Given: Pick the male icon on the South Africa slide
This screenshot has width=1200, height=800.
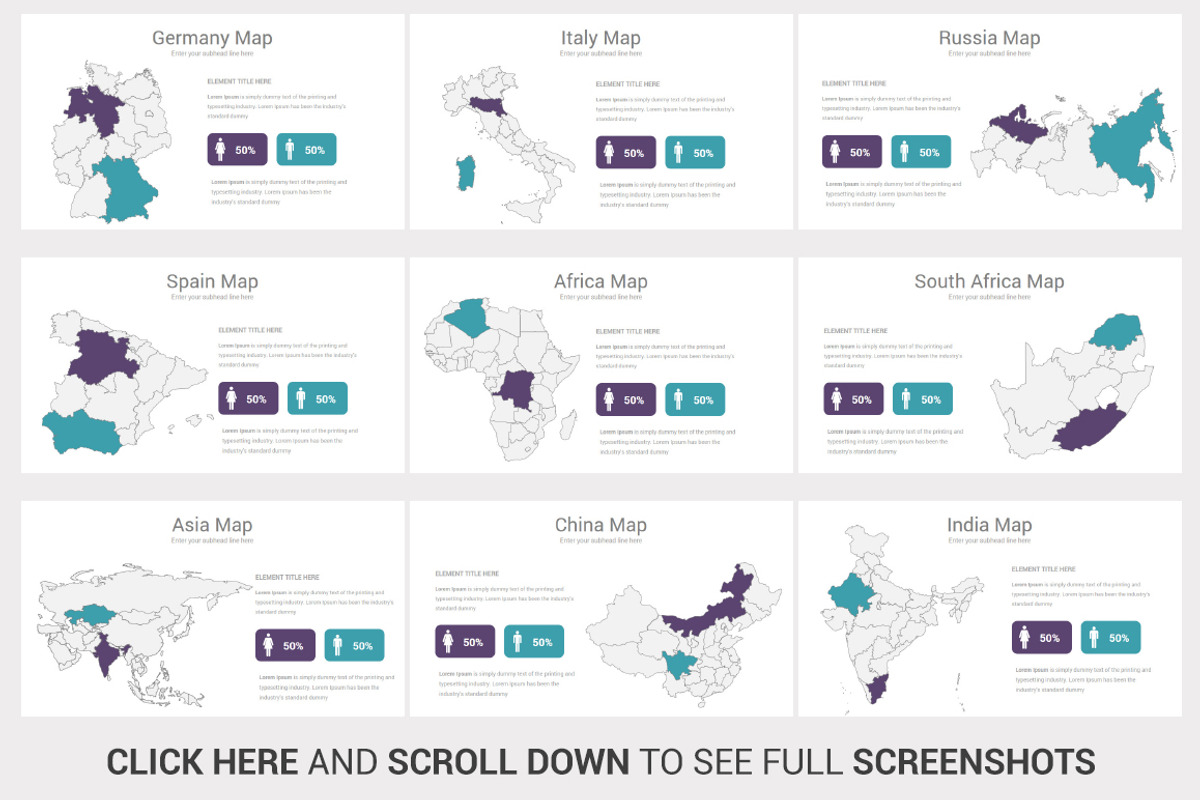Looking at the screenshot, I should coord(906,399).
